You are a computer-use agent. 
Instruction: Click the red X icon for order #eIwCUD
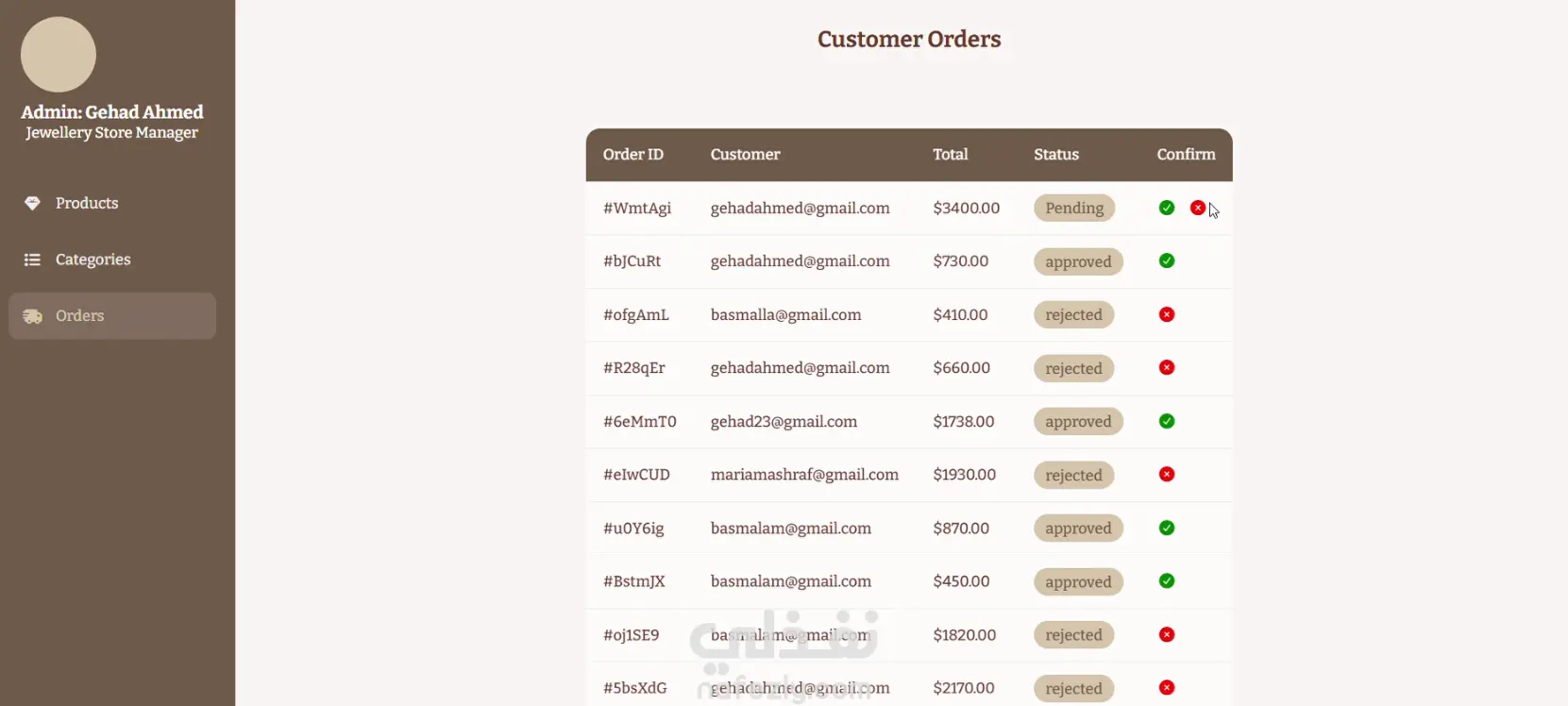[1167, 474]
